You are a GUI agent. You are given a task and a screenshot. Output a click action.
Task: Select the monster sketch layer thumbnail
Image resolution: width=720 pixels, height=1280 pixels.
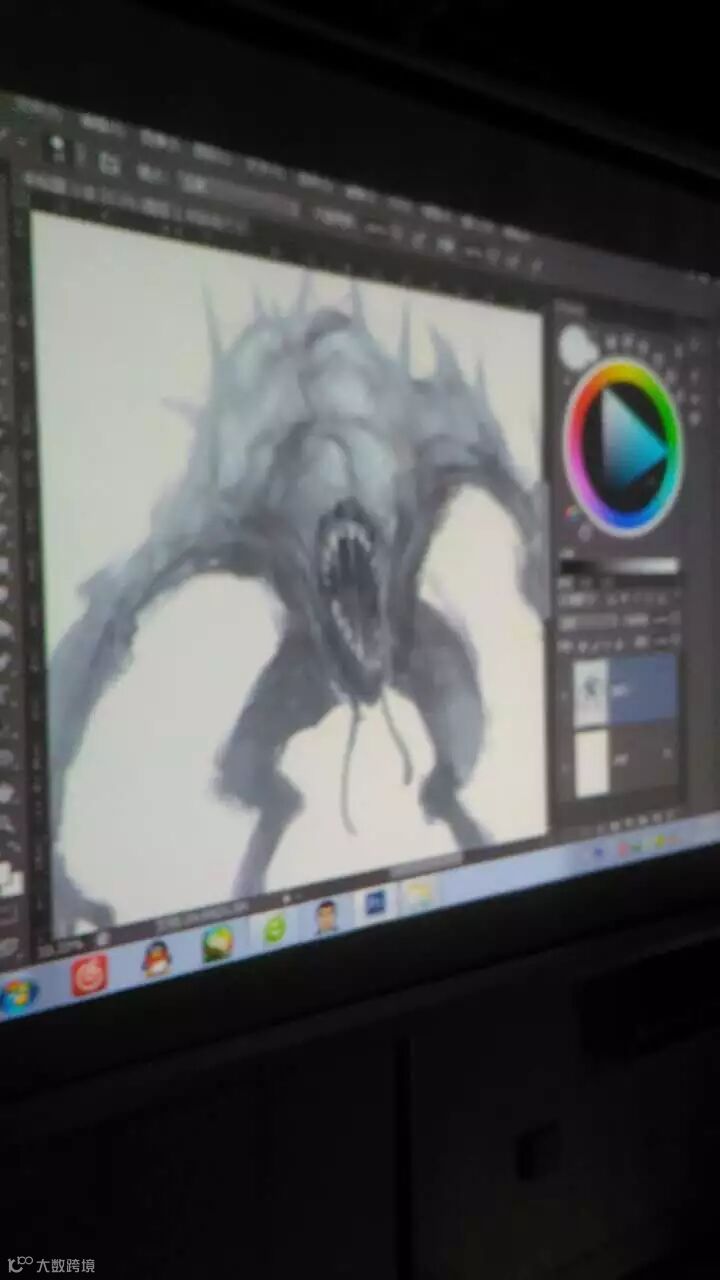click(591, 691)
